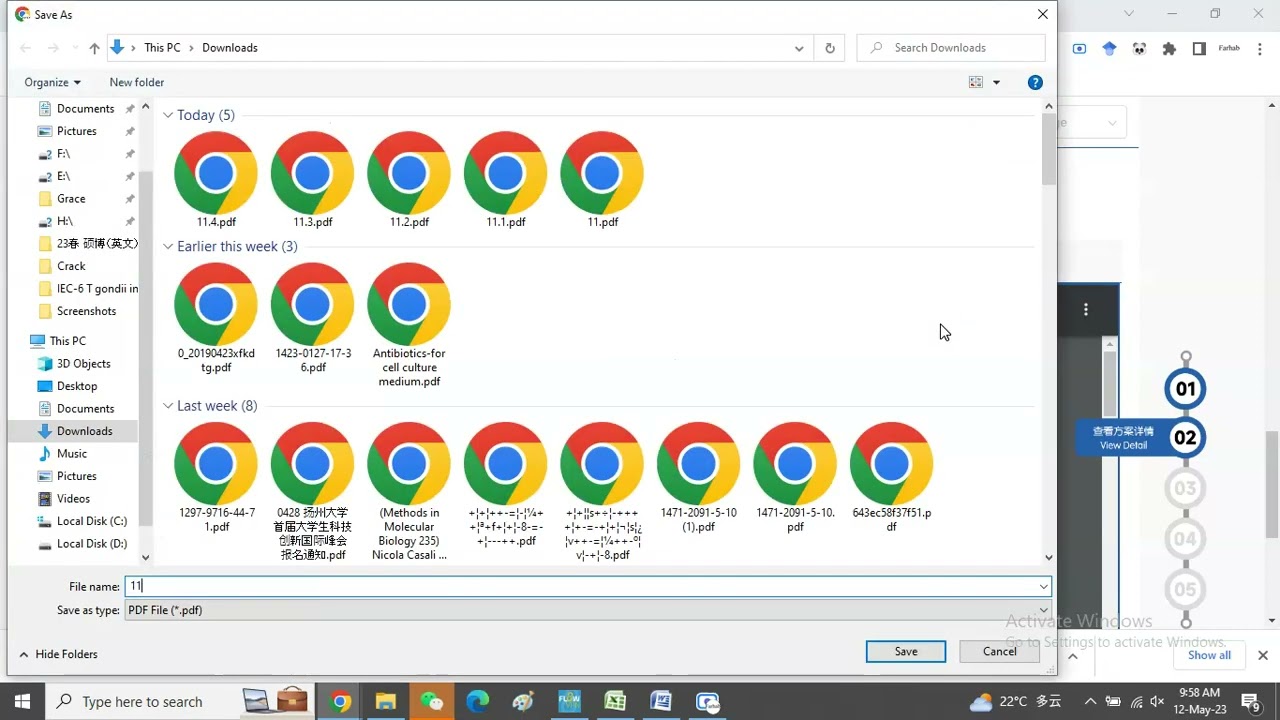This screenshot has width=1280, height=720.
Task: Open WeChat from the taskbar
Action: 432,701
